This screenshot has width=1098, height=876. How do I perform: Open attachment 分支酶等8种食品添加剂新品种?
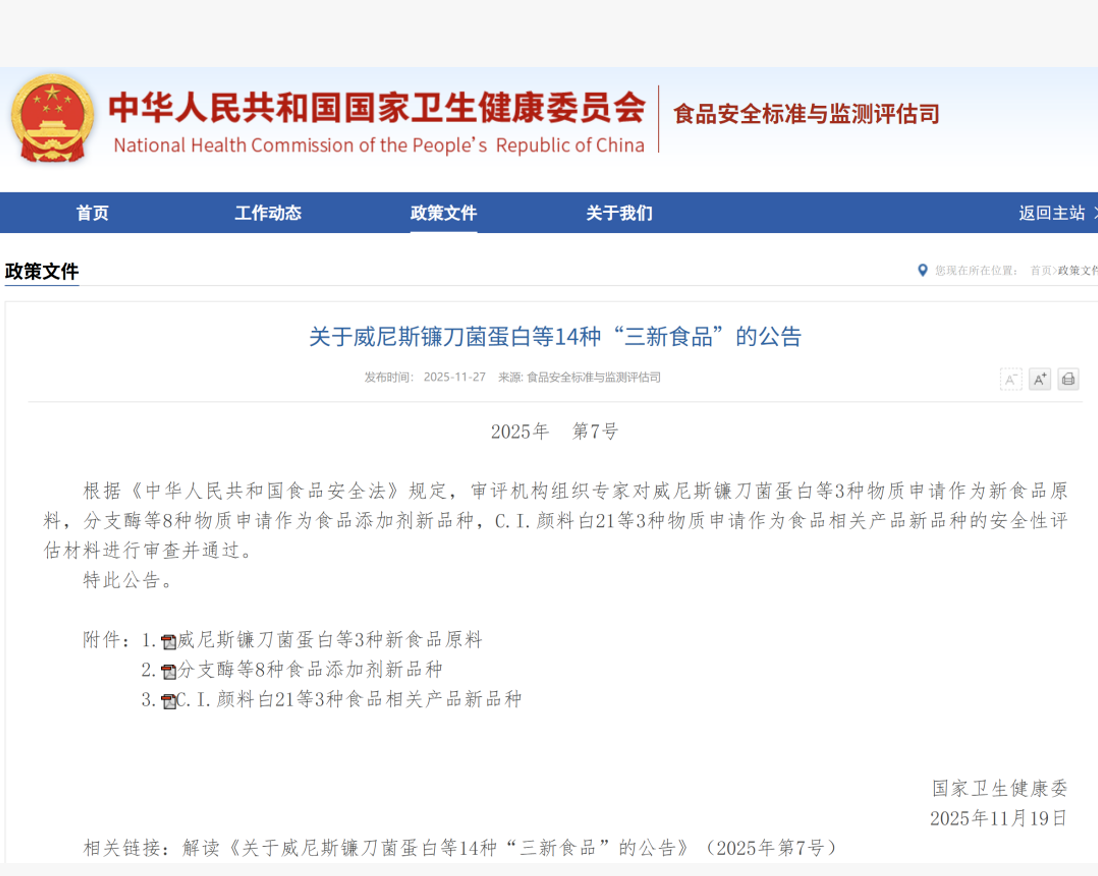[x=310, y=670]
